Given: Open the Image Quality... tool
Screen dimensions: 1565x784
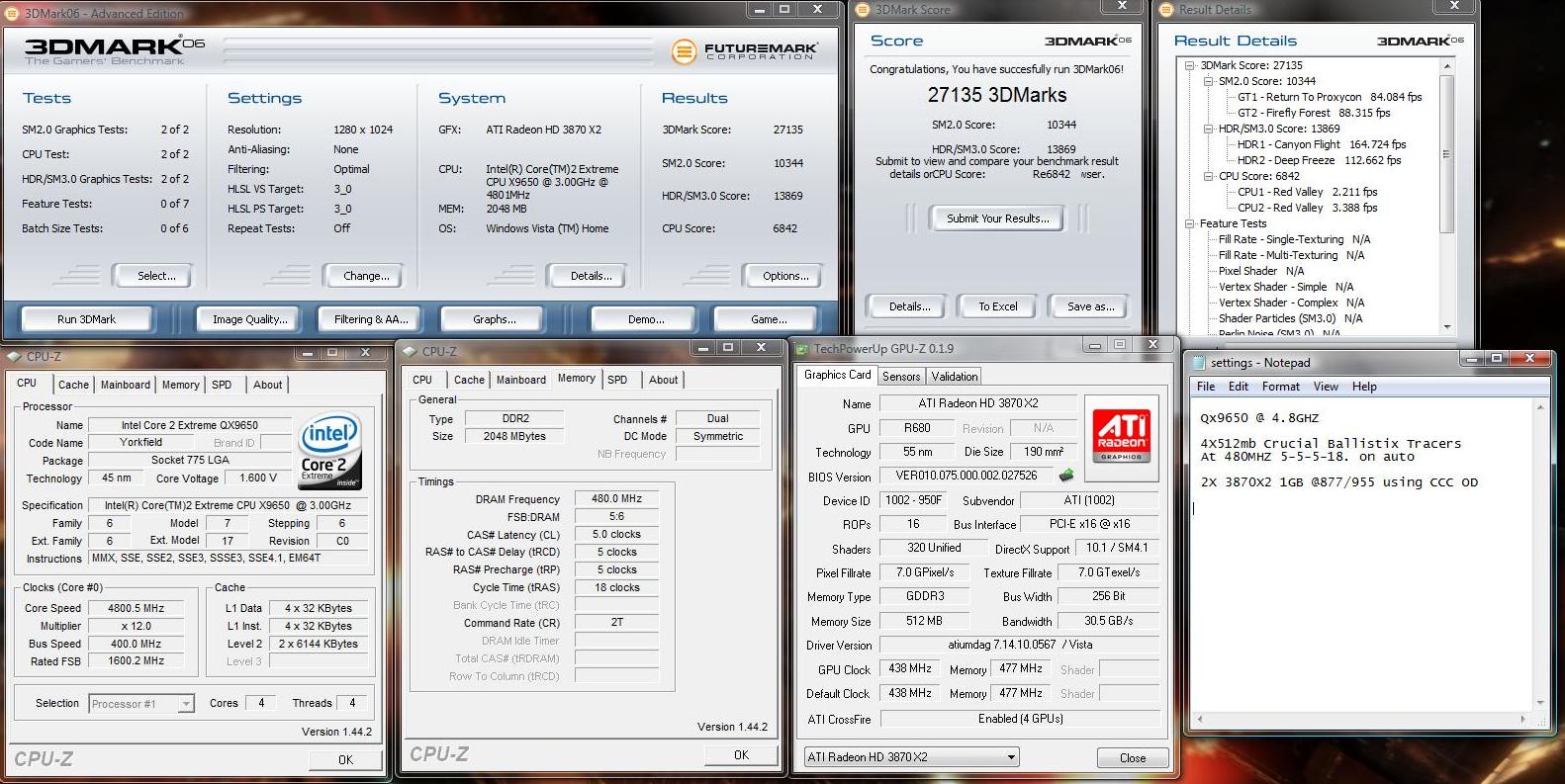Looking at the screenshot, I should [250, 319].
